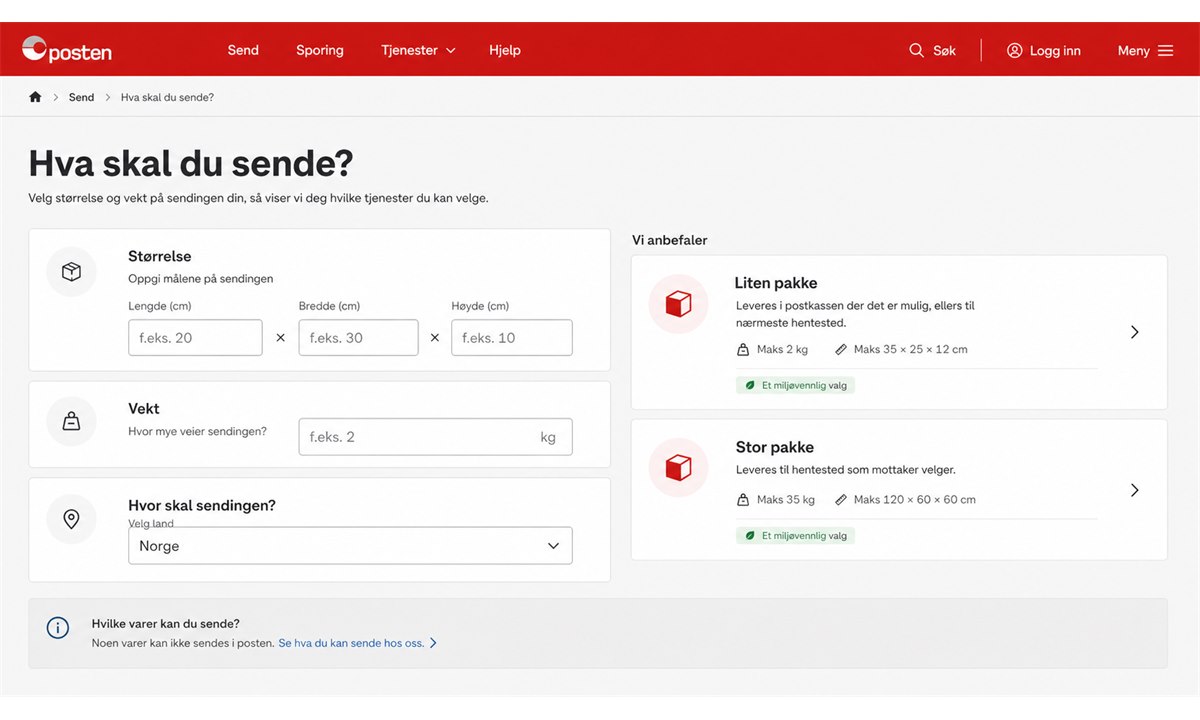This screenshot has width=1200, height=720.
Task: Click the Send breadcrumb link
Action: pos(81,97)
